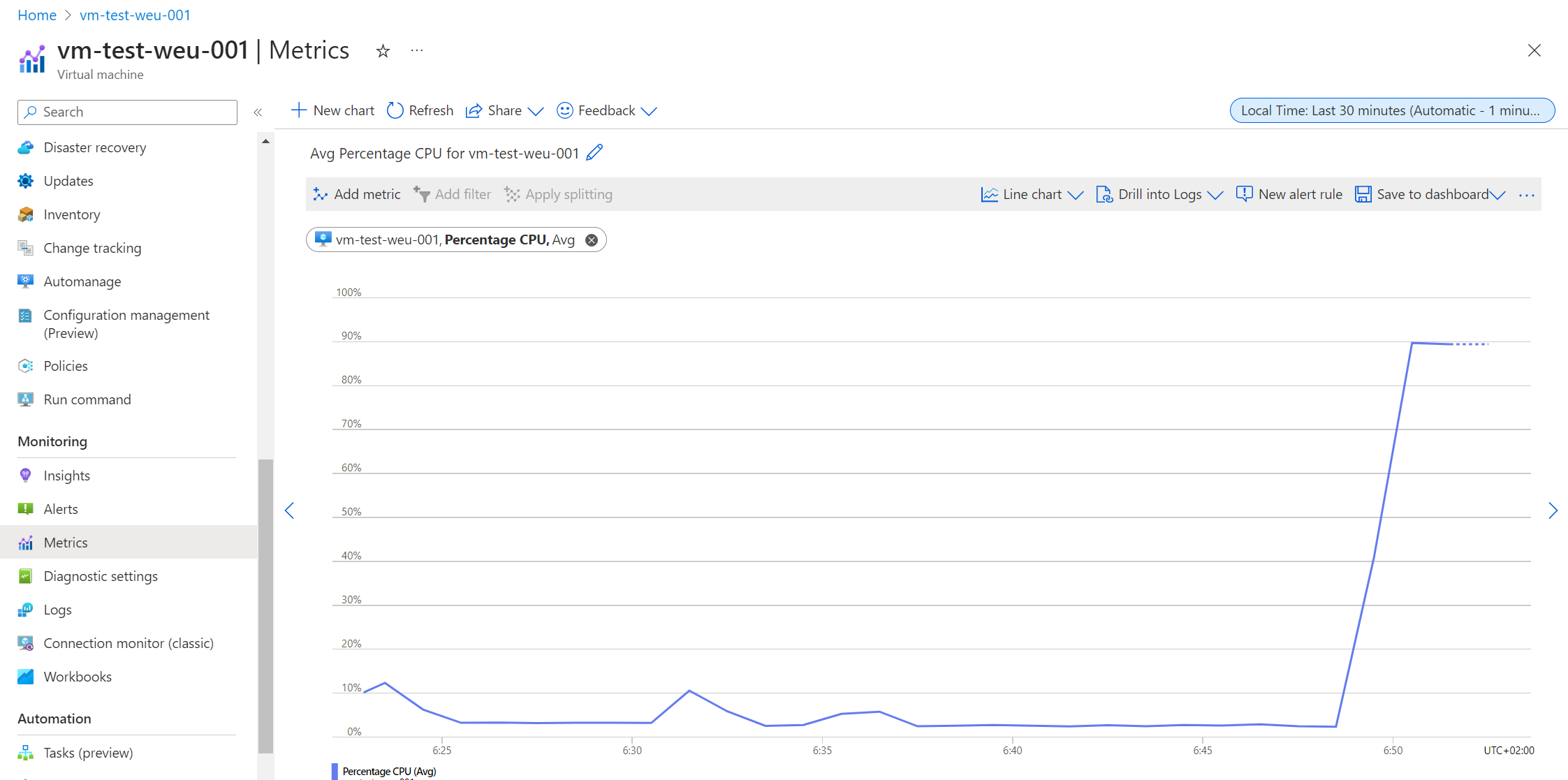Remove the Percentage CPU metric pill
The height and width of the screenshot is (780, 1568).
592,240
